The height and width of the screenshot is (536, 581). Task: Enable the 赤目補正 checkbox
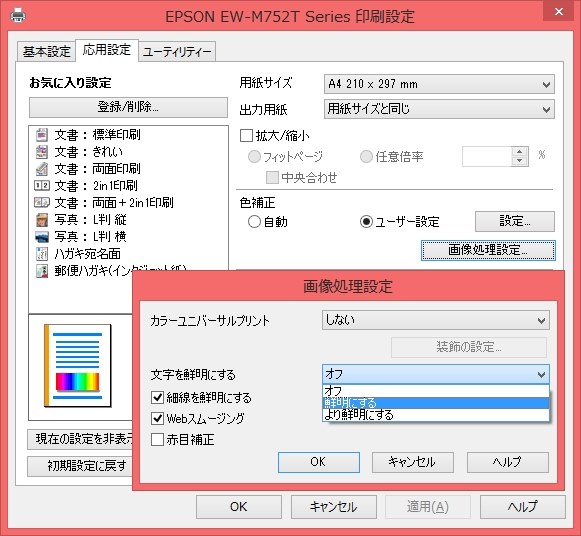click(157, 440)
